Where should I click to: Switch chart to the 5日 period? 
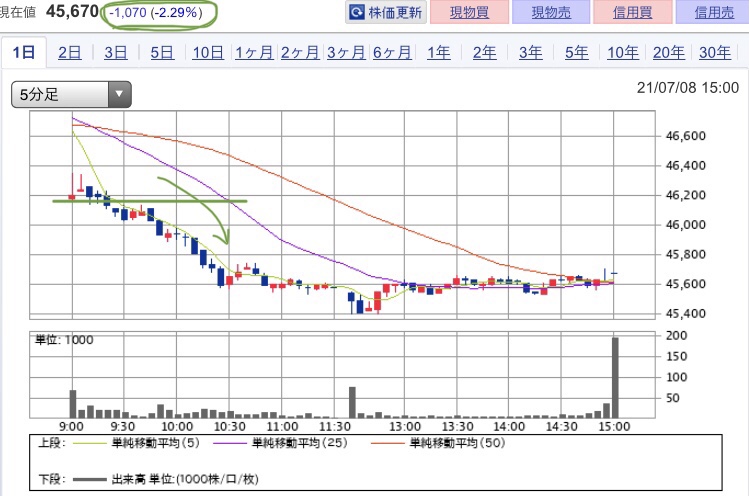click(162, 52)
